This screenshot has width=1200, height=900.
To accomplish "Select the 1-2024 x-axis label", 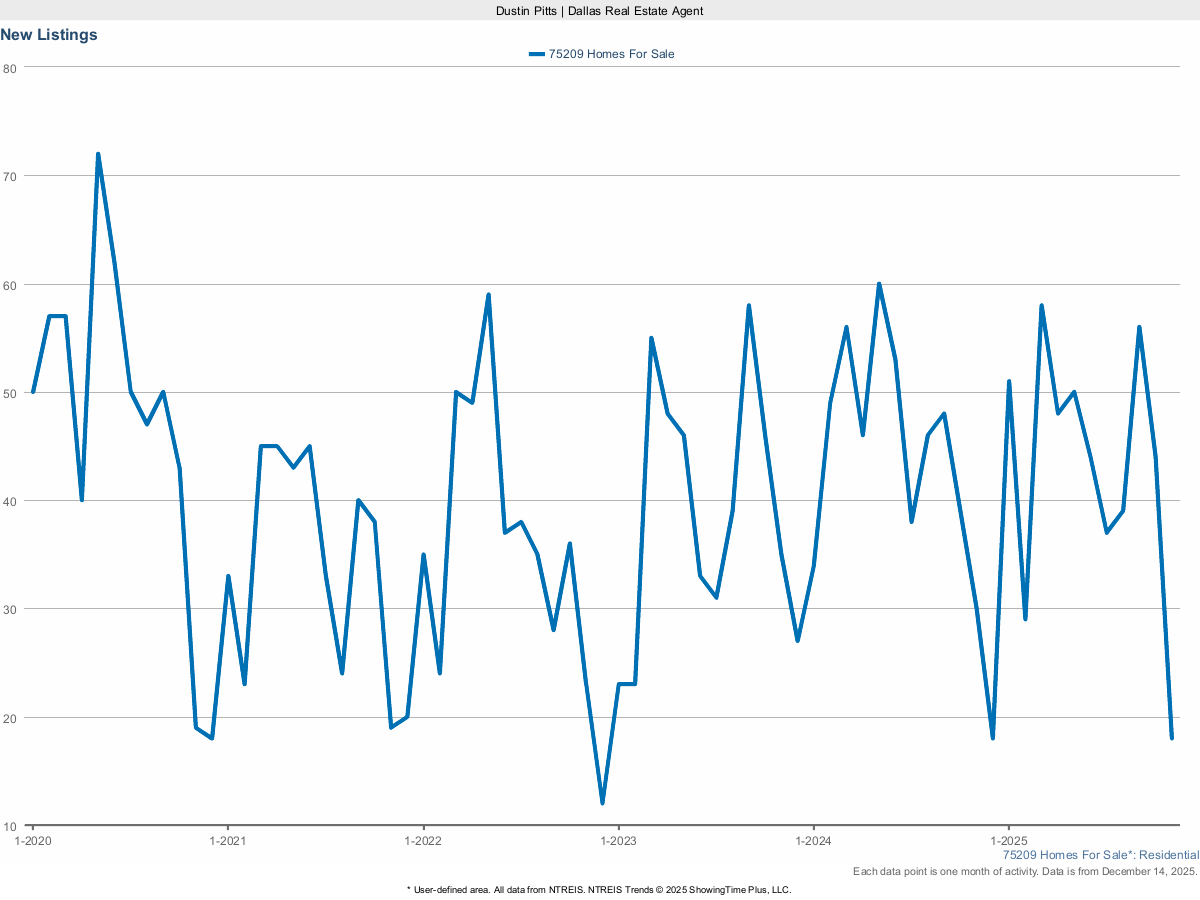I will coord(813,841).
